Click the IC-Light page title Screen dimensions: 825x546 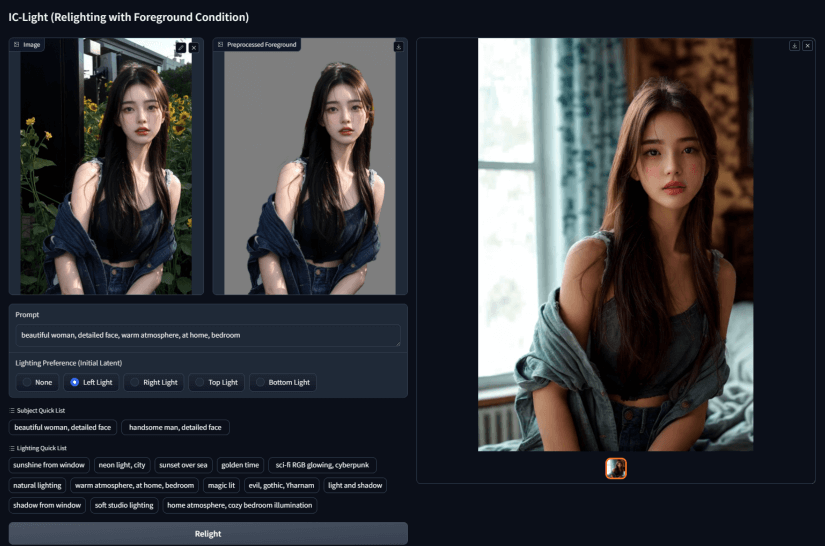(128, 17)
